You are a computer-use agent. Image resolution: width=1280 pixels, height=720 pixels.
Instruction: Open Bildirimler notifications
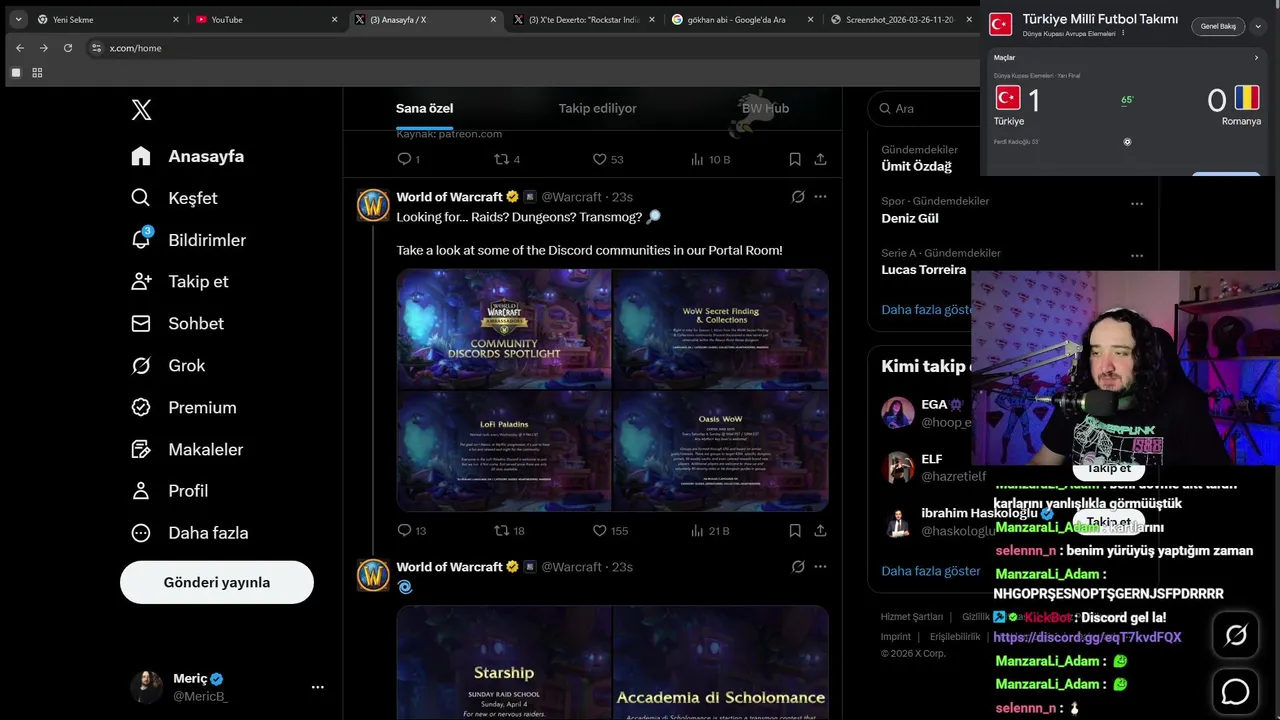point(188,240)
